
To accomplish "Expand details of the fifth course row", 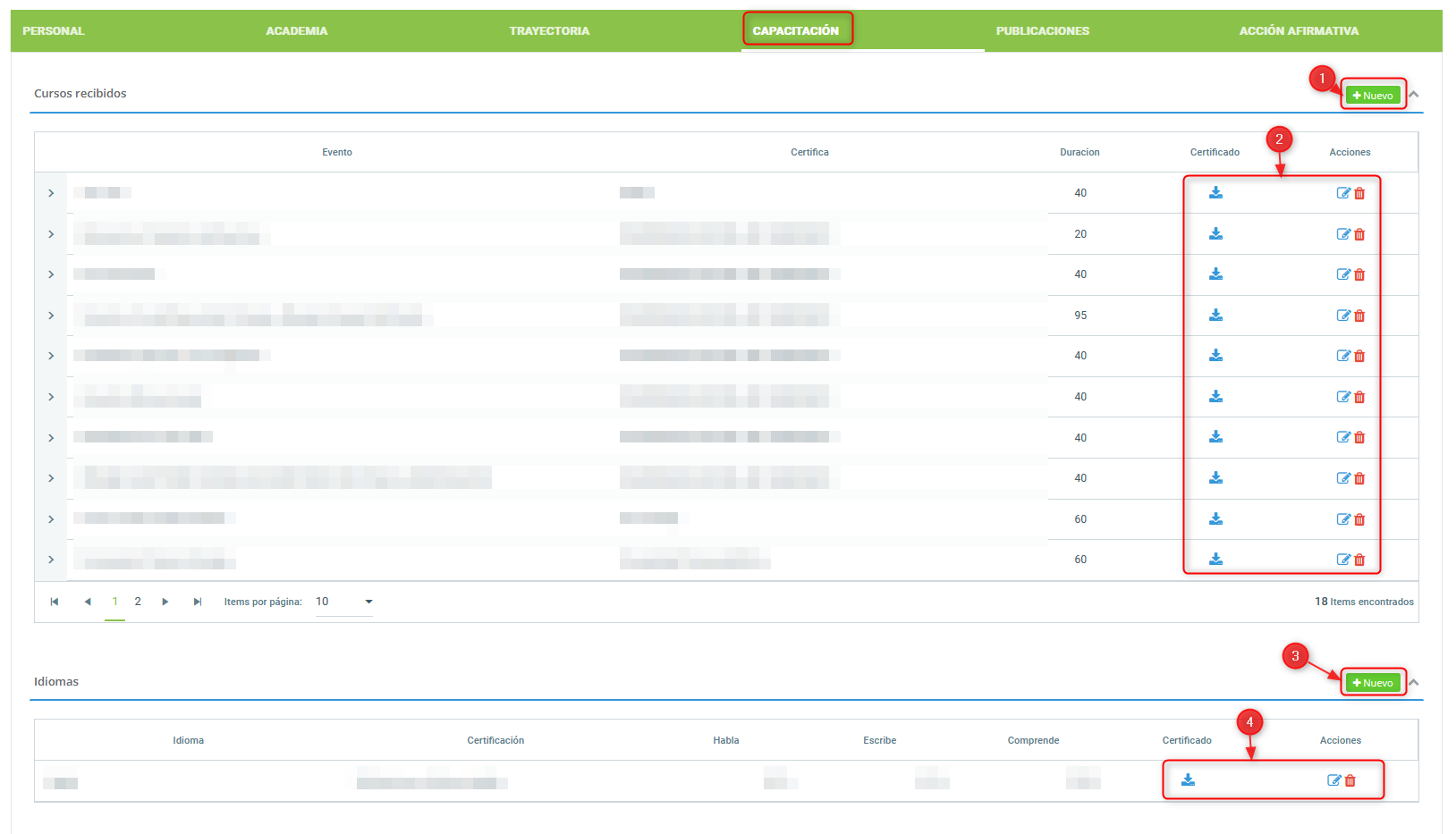I will (x=51, y=356).
